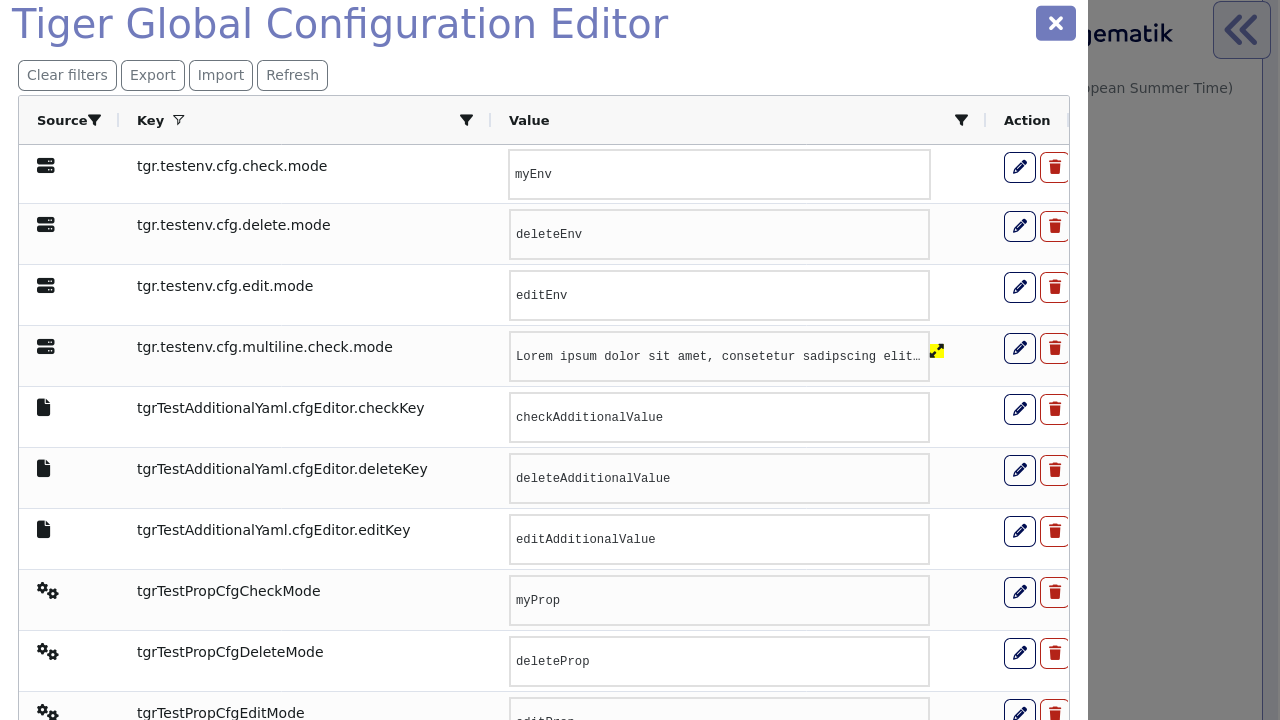The width and height of the screenshot is (1280, 720).
Task: Click env source icon of check.mode row
Action: [46, 166]
